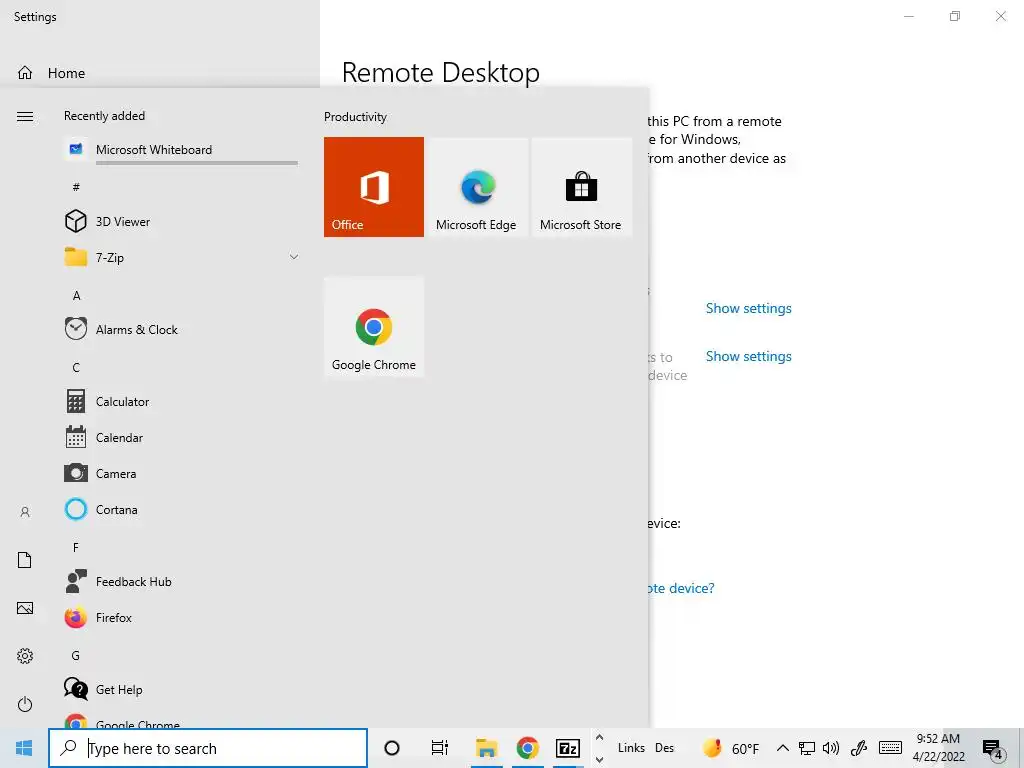The height and width of the screenshot is (768, 1024).
Task: Launch Firefox from the Start menu list
Action: coord(181,616)
